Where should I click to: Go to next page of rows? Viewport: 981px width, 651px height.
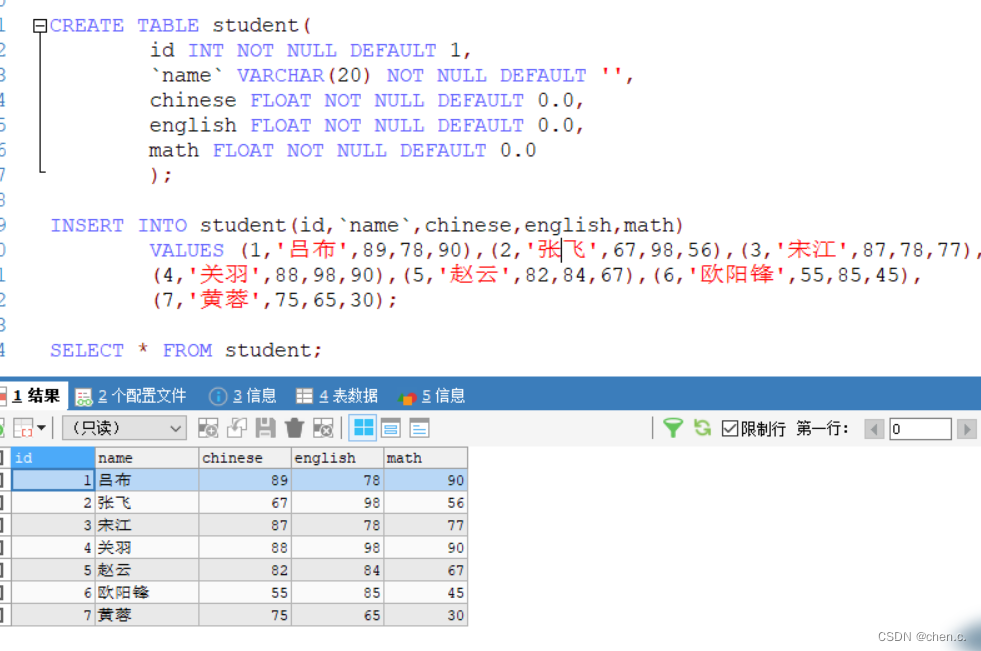(x=967, y=429)
